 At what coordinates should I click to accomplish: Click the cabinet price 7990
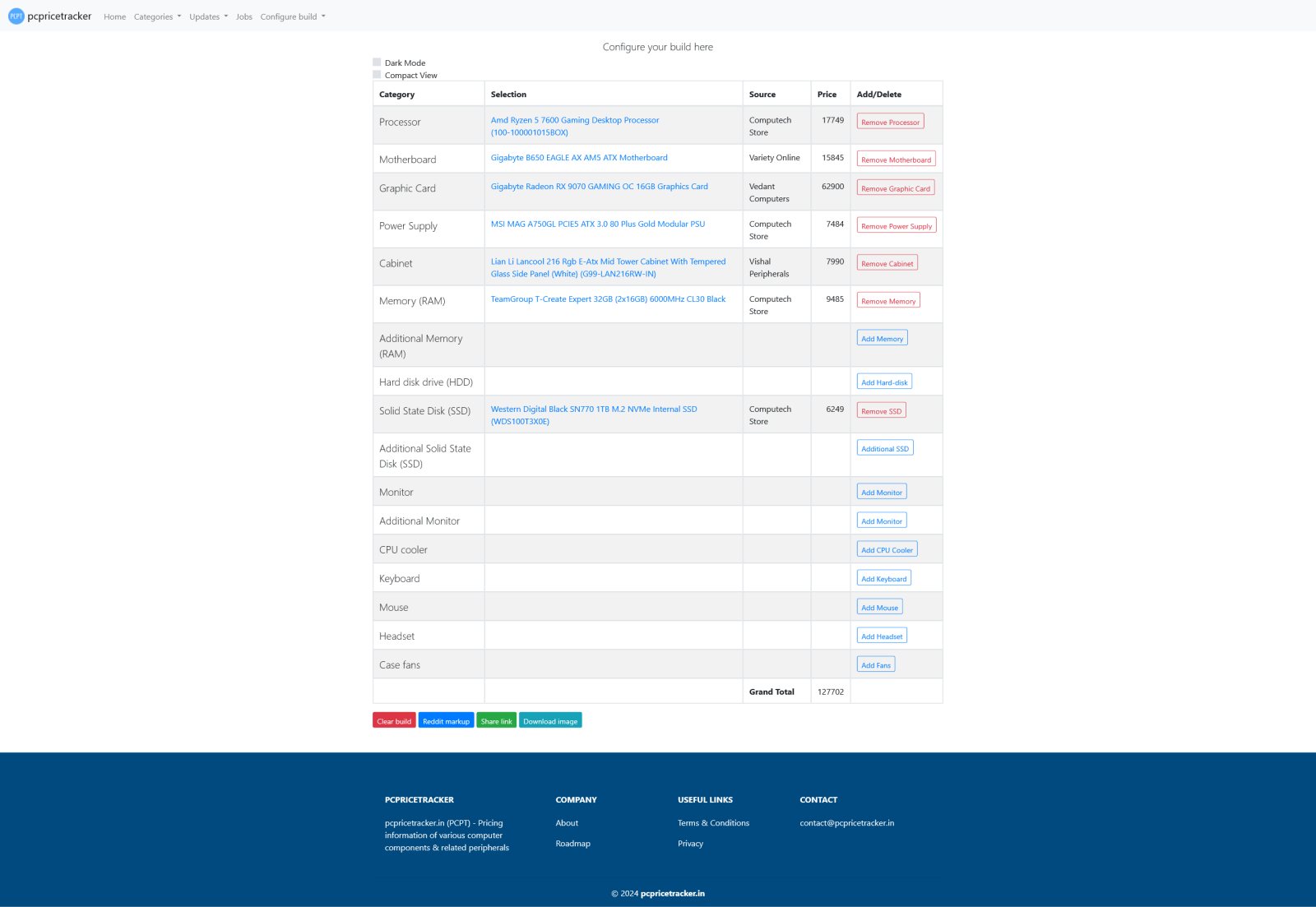click(835, 261)
